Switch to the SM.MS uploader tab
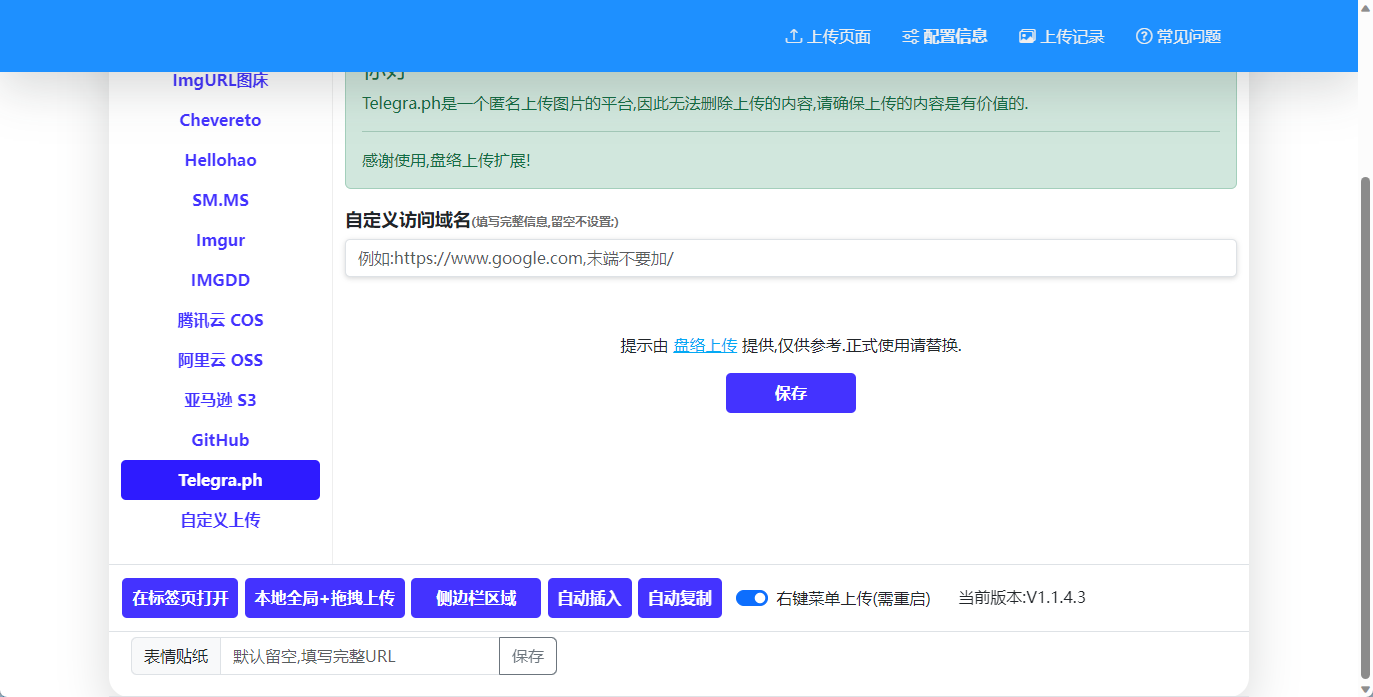1373x697 pixels. point(220,200)
